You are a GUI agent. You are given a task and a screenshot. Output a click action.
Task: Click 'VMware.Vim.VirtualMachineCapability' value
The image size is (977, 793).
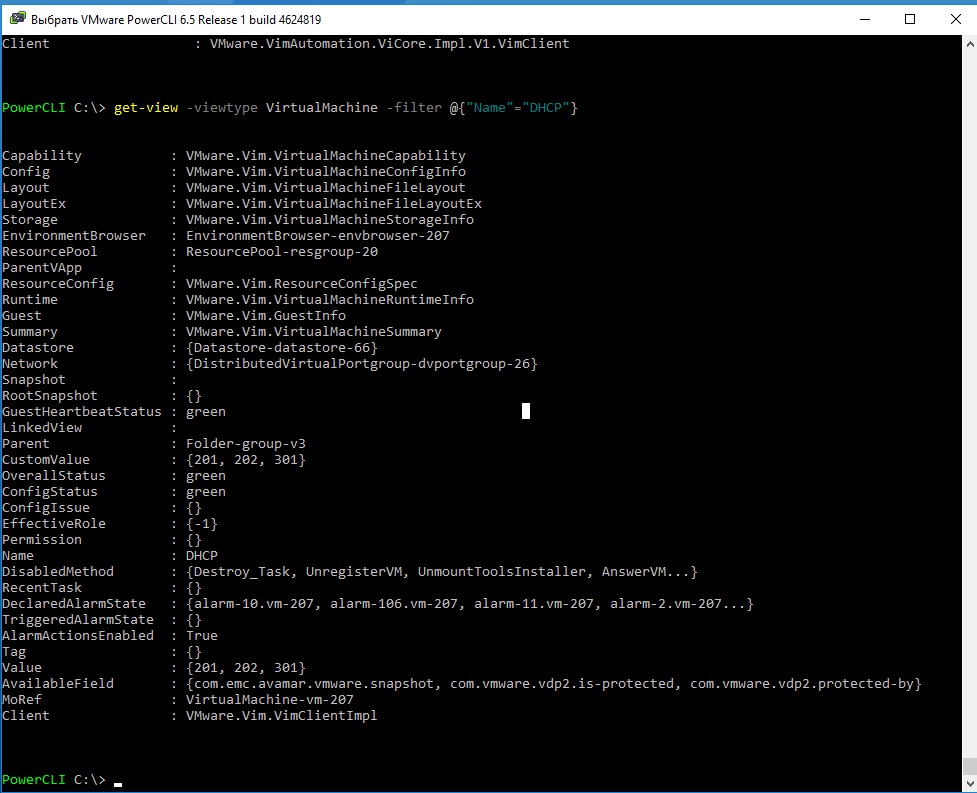coord(325,155)
